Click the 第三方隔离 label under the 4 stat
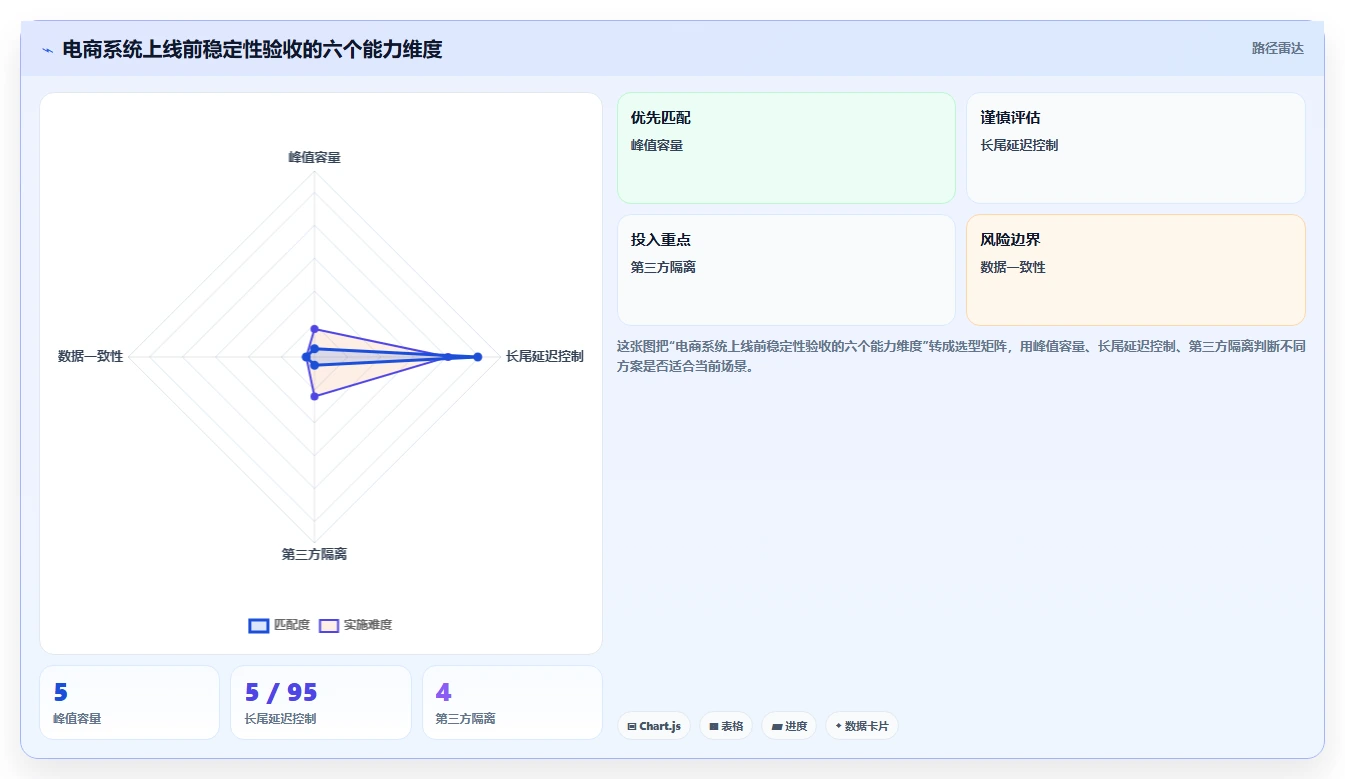This screenshot has width=1345, height=779. (x=465, y=718)
